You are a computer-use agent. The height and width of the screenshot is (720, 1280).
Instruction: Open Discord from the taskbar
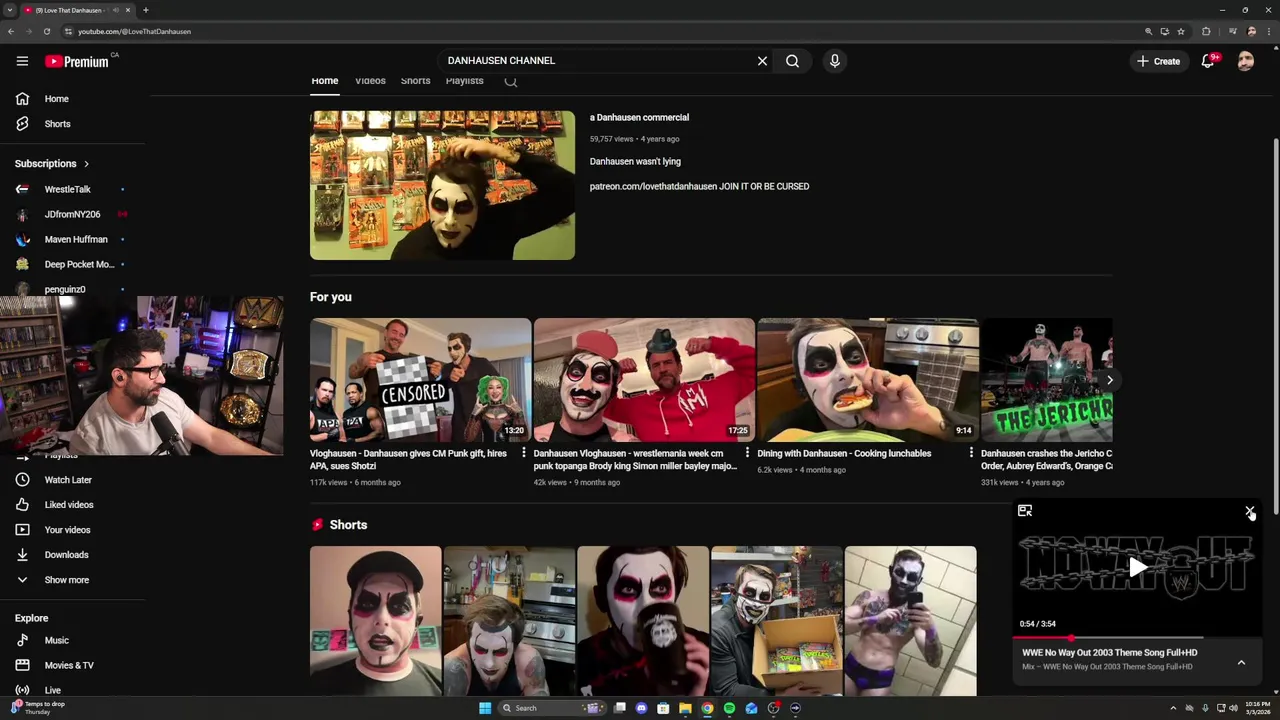[x=641, y=708]
